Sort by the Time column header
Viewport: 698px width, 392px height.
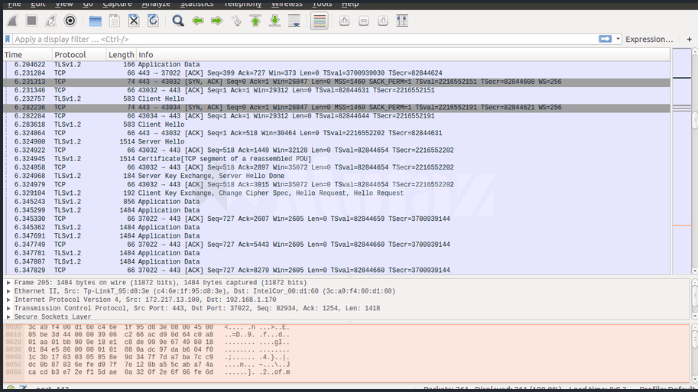pos(28,54)
